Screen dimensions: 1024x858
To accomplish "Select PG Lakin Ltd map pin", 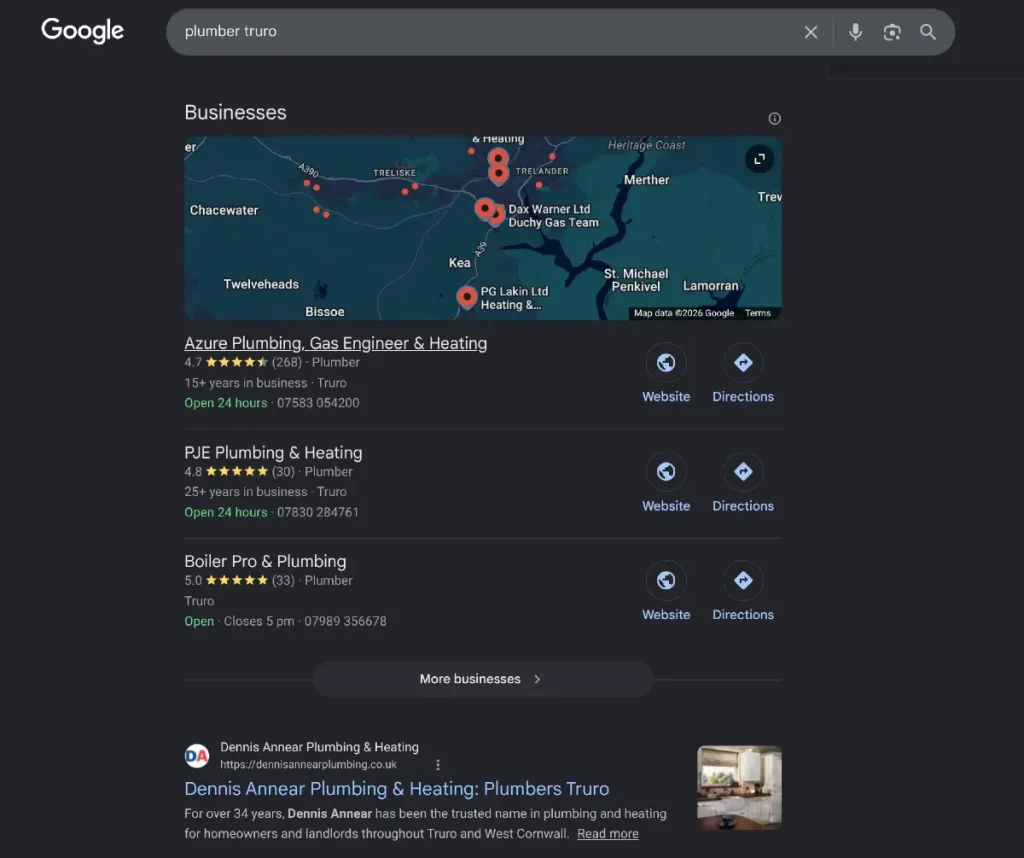I will [x=466, y=298].
